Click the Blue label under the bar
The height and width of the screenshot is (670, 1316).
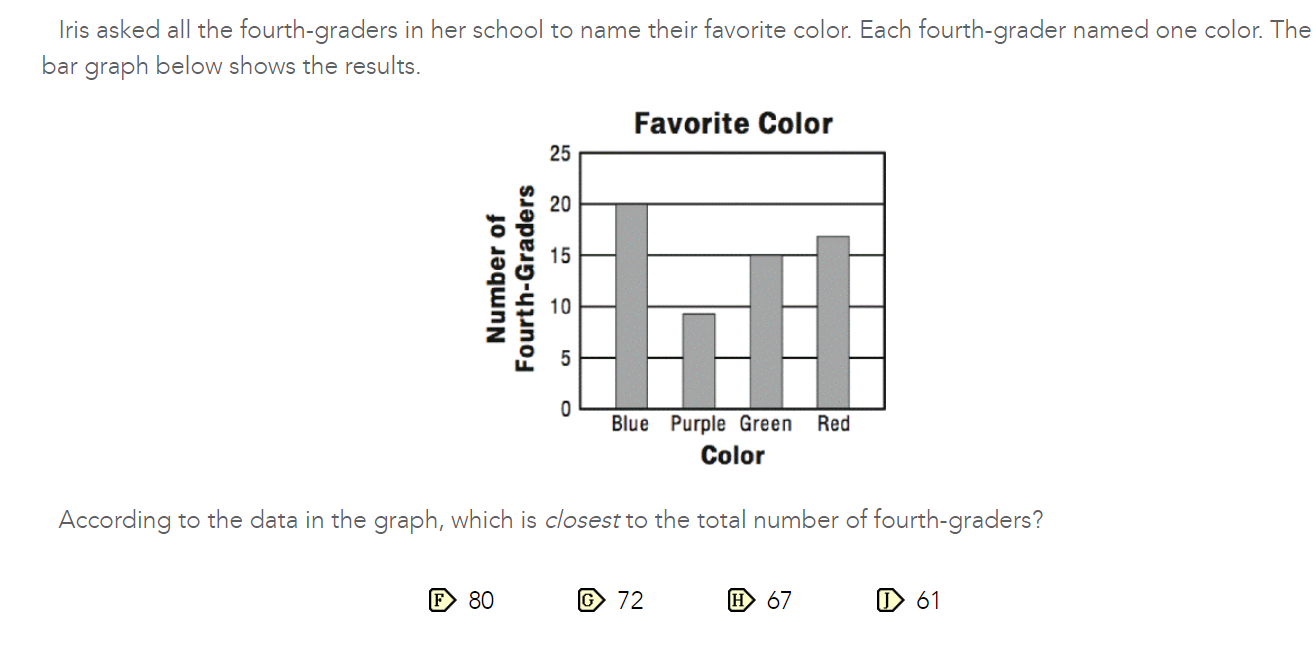pos(630,424)
